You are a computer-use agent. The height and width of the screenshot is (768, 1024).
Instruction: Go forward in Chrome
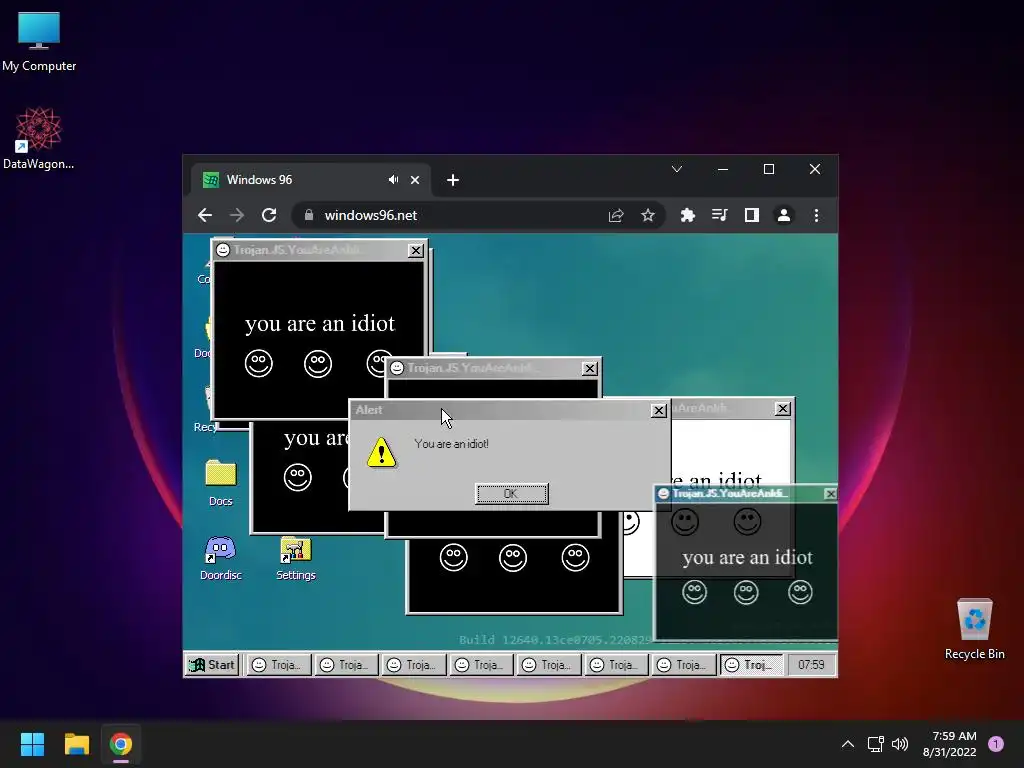click(x=237, y=215)
